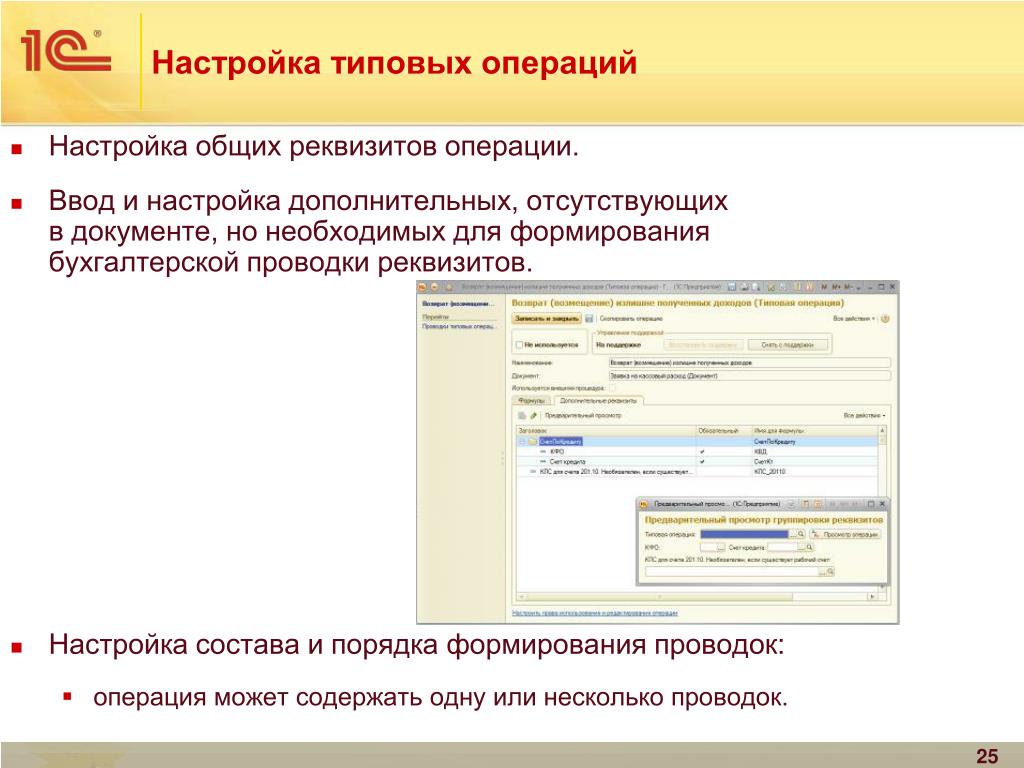The image size is (1024, 768).
Task: Toggle the Обязательный checkmark in the КФО row
Action: (702, 452)
